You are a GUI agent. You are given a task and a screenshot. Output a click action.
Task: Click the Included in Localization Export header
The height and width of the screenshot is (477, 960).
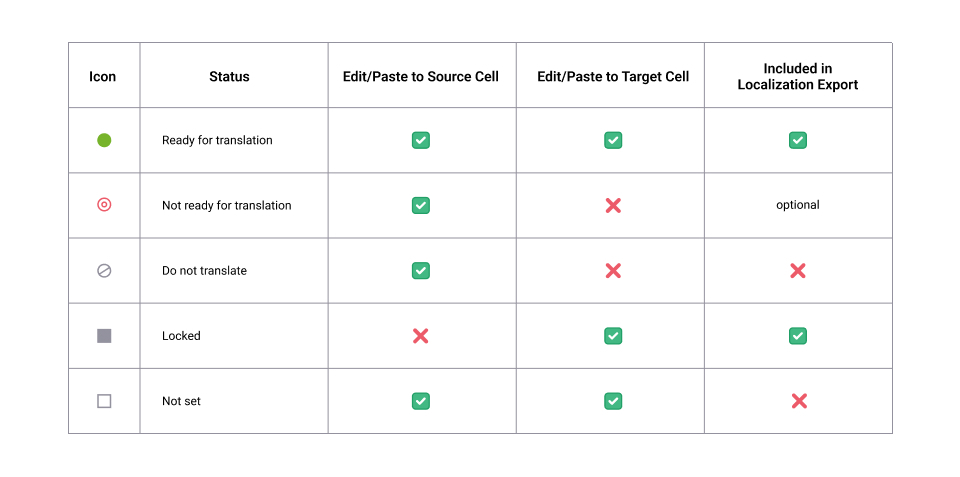coord(798,76)
